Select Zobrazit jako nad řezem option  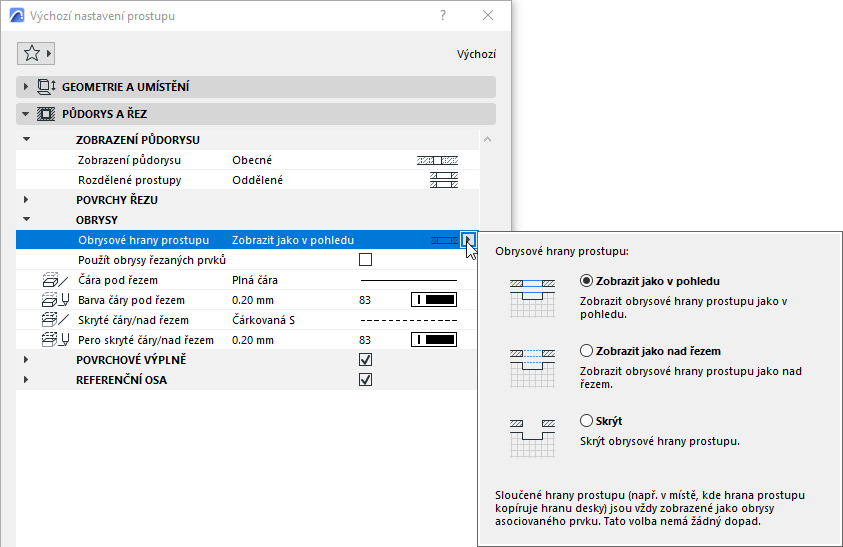tap(586, 351)
